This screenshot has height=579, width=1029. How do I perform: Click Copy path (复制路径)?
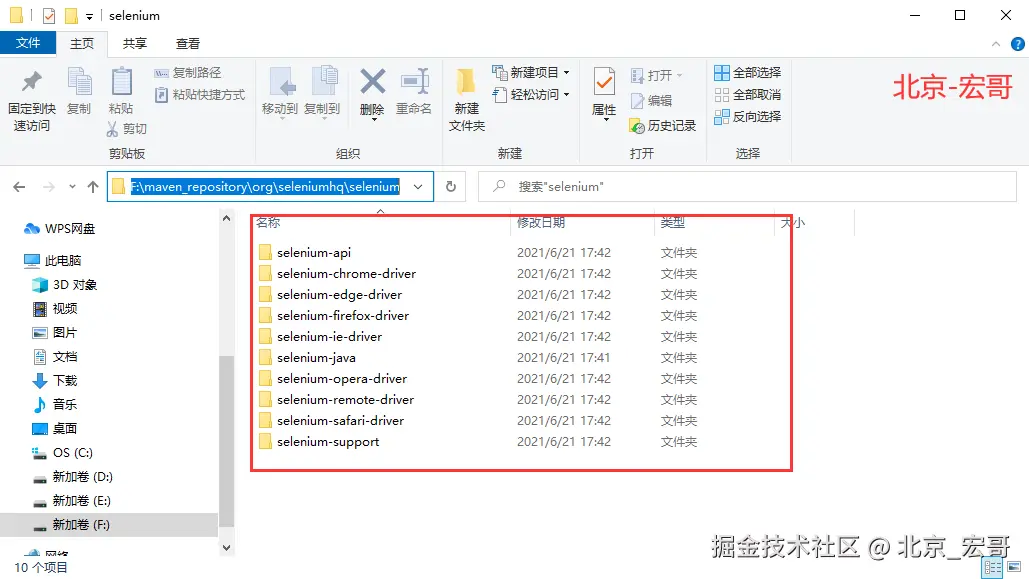coord(188,73)
